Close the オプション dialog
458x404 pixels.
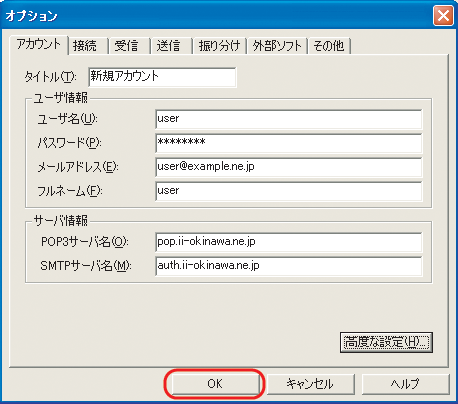443,15
